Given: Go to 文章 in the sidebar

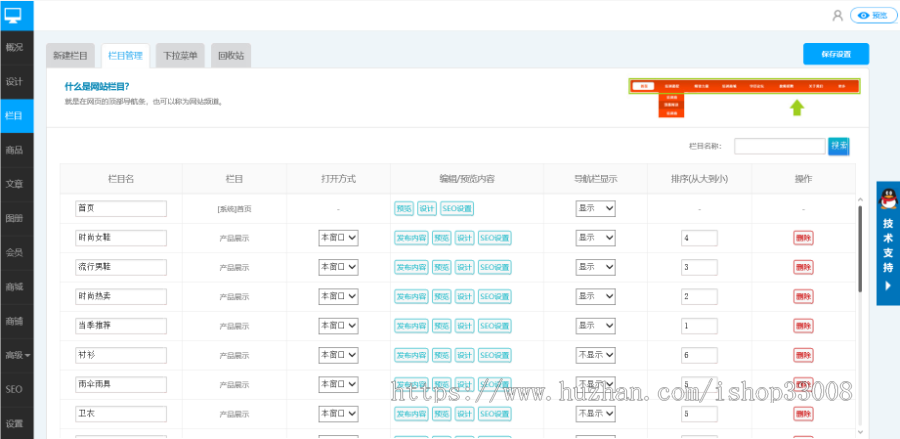Looking at the screenshot, I should [x=14, y=184].
